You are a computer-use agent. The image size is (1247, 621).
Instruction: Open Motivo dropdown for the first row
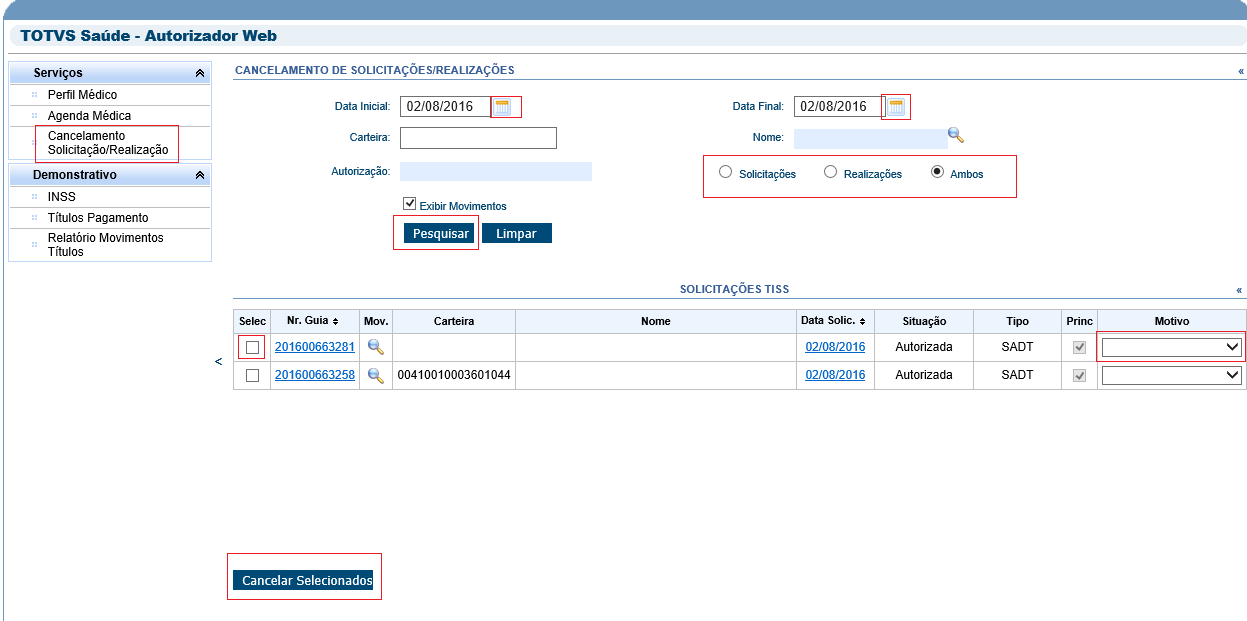(1171, 347)
